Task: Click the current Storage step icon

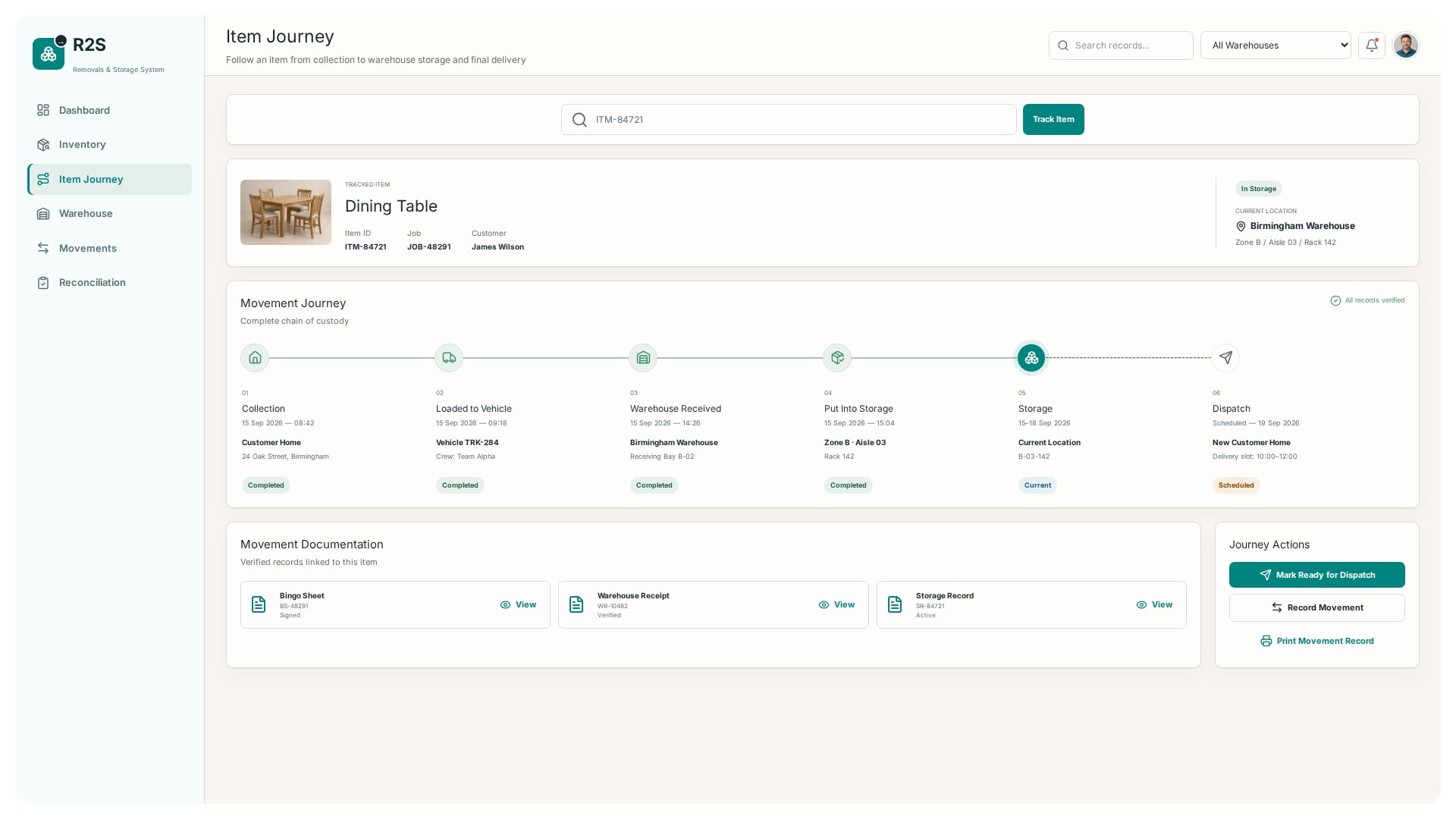Action: (1031, 358)
